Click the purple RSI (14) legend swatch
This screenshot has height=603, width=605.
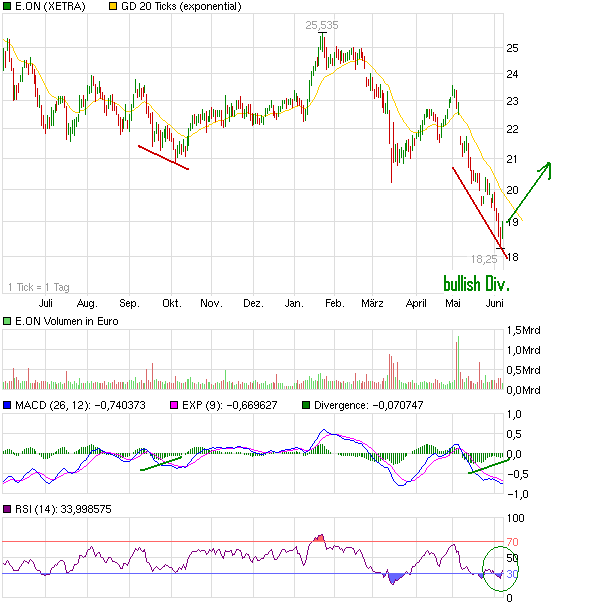[x=7, y=509]
